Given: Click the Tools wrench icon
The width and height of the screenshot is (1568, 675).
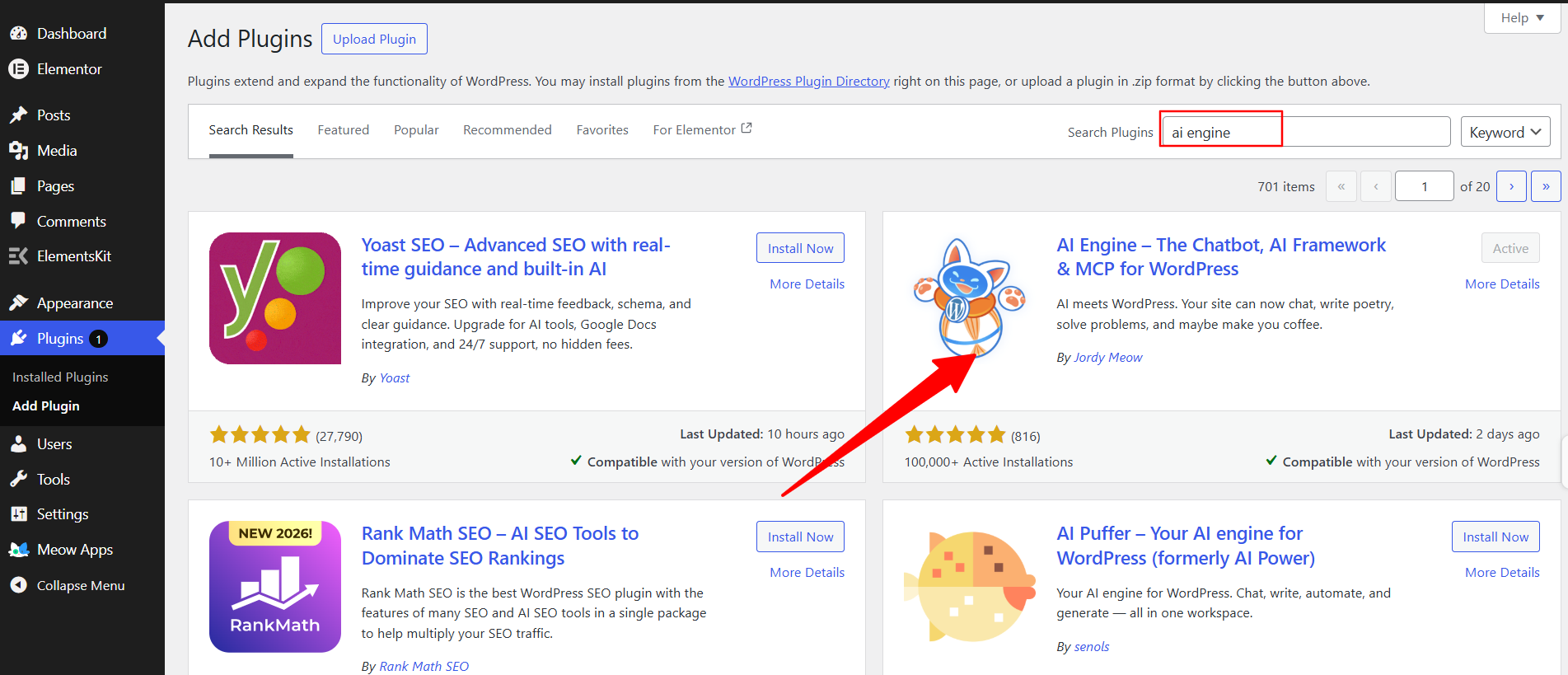Looking at the screenshot, I should 18,480.
